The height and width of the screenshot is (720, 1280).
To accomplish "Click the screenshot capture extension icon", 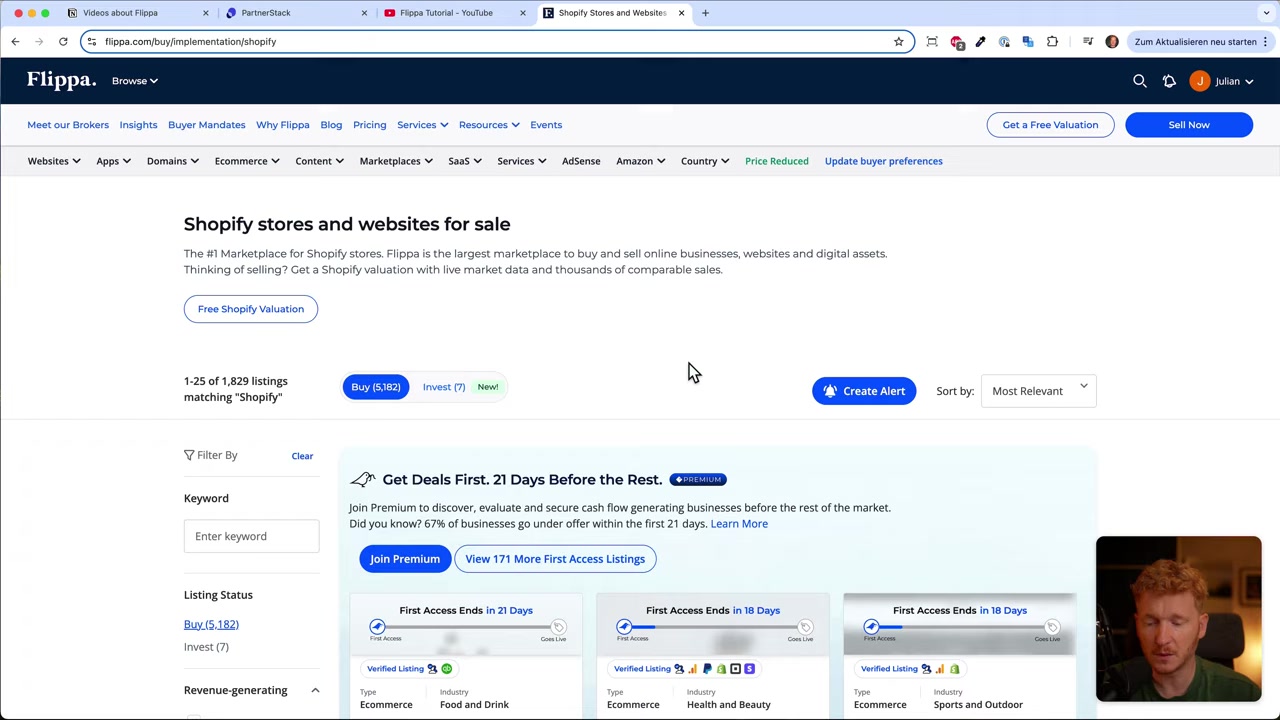I will (932, 41).
